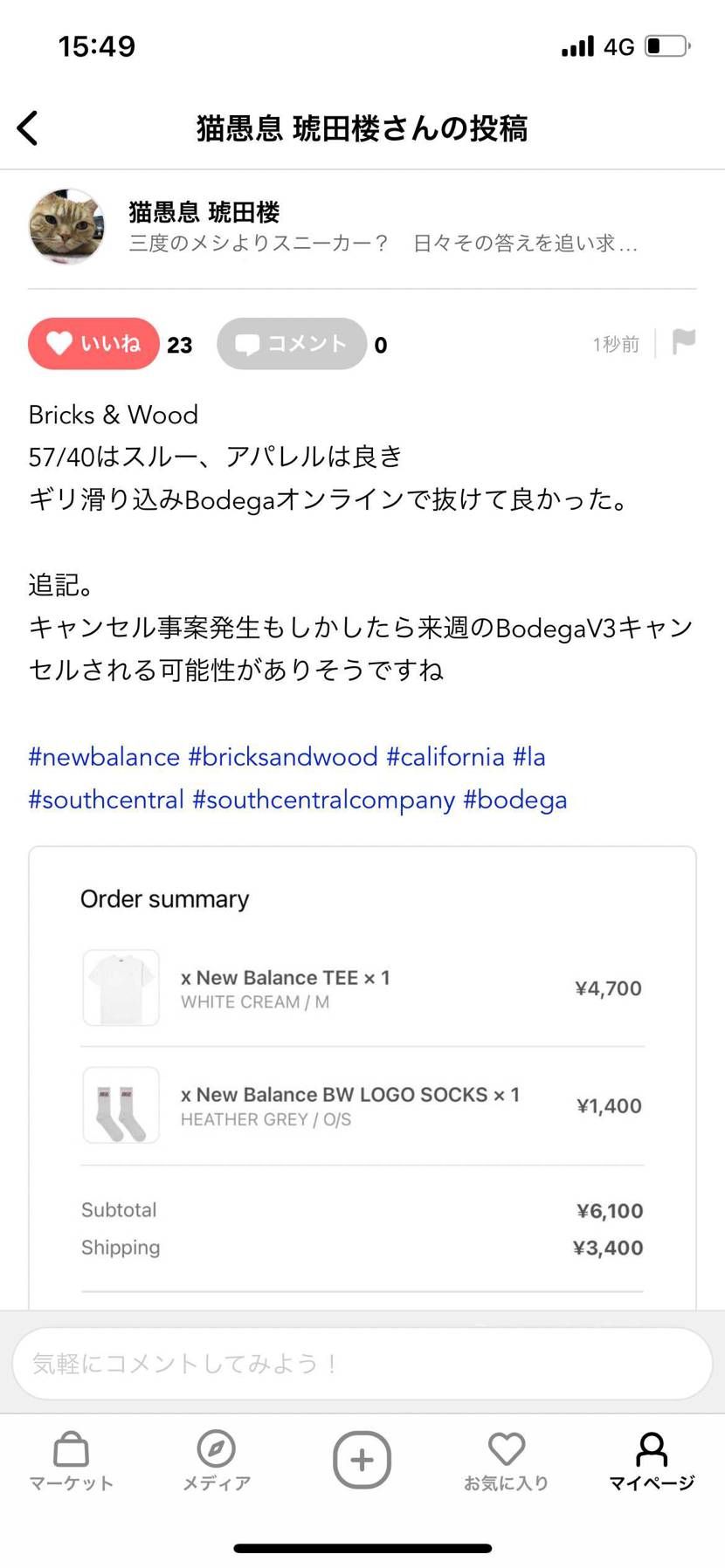This screenshot has width=725, height=1568.
Task: Tap the #bodega hashtag
Action: [515, 800]
